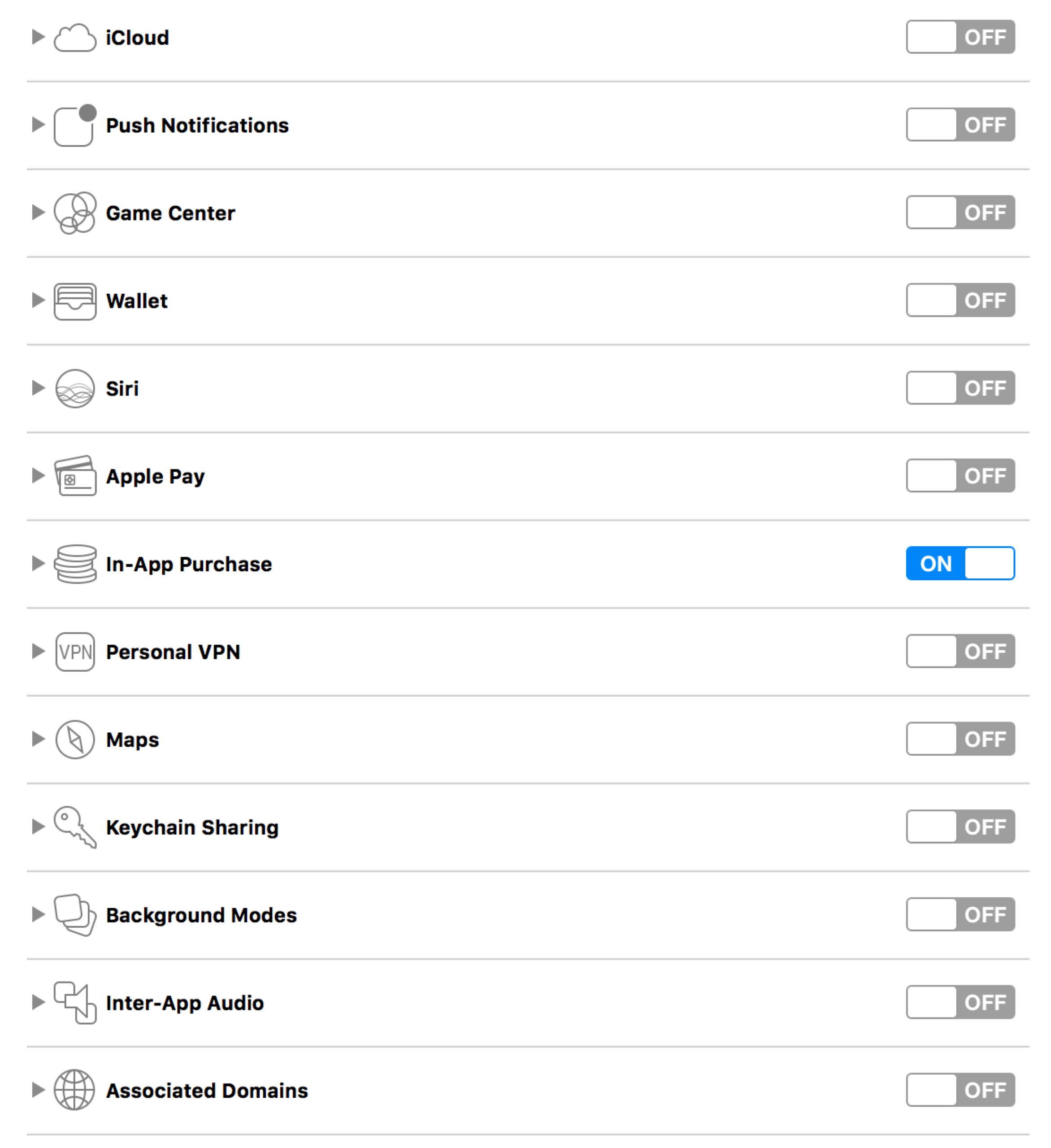Screen dimensions: 1051x1148
Task: Click the Game Center bubbles icon
Action: pos(74,213)
